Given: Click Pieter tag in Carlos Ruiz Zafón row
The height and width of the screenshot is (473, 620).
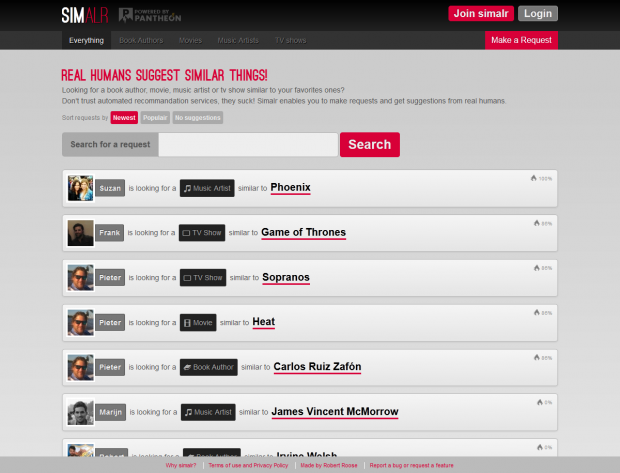Looking at the screenshot, I should [110, 367].
